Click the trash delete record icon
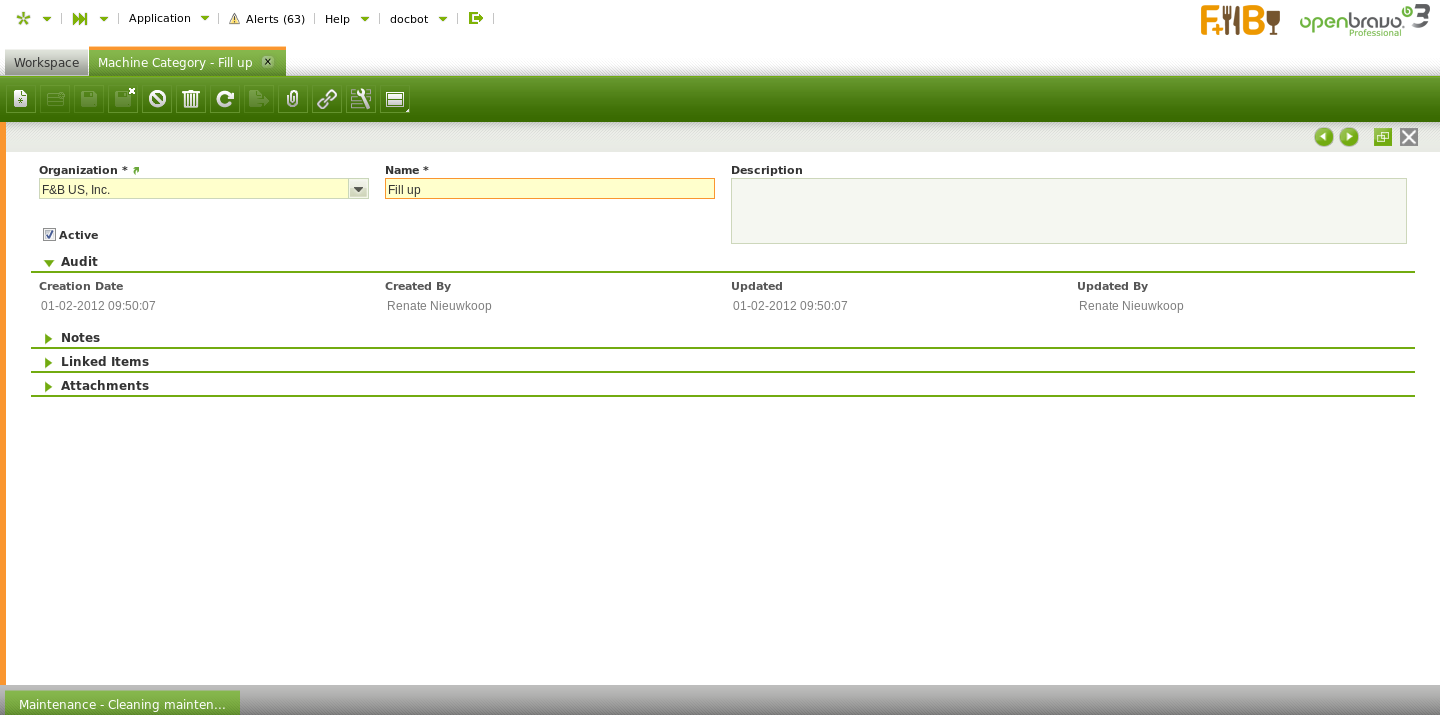 (191, 99)
